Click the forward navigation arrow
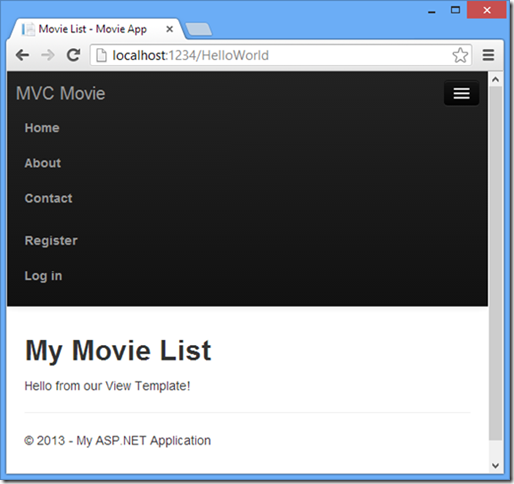Screen dimensions: 514x484 (48, 55)
